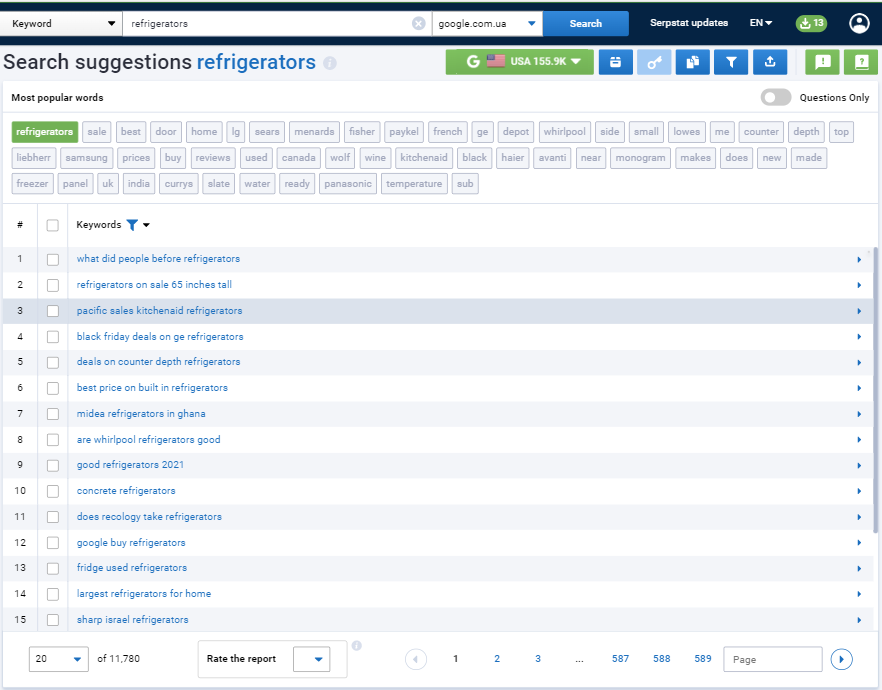Check the box for 'largest refrigerators for home'

53,594
